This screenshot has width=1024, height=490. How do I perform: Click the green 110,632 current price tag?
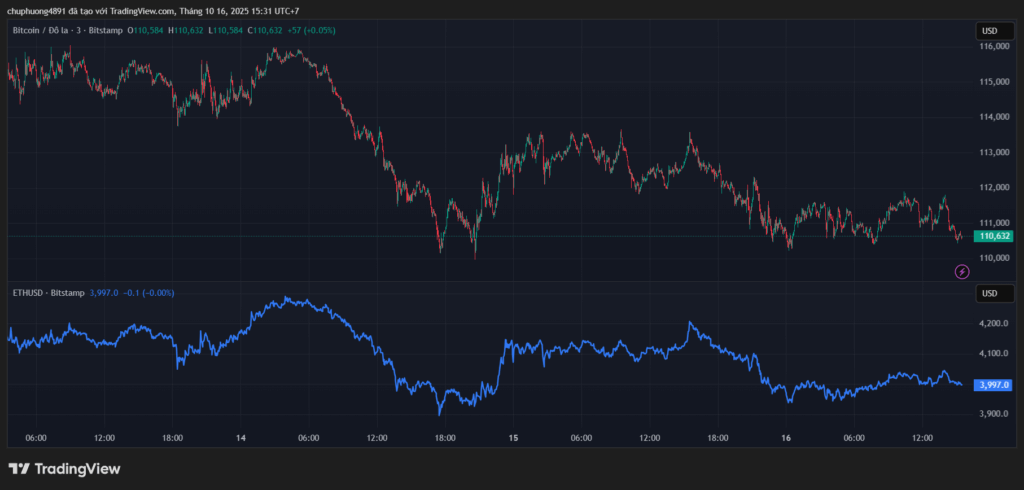[995, 236]
